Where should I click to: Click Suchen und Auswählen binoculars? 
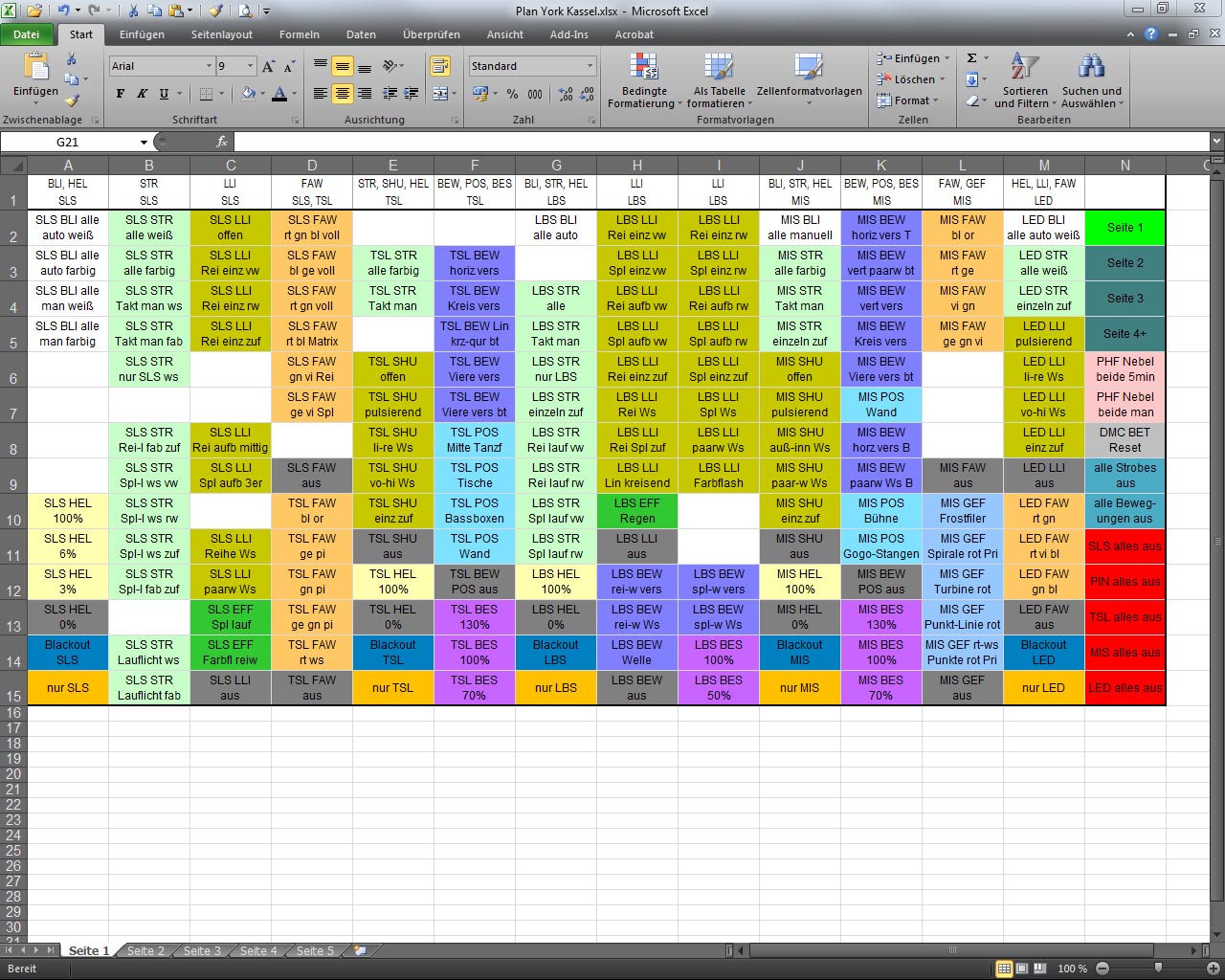[x=1091, y=81]
